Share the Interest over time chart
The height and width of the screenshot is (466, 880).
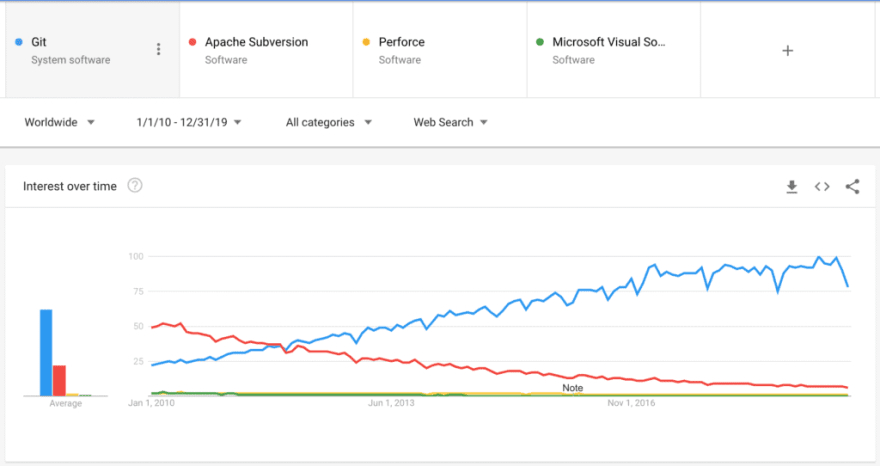[852, 186]
